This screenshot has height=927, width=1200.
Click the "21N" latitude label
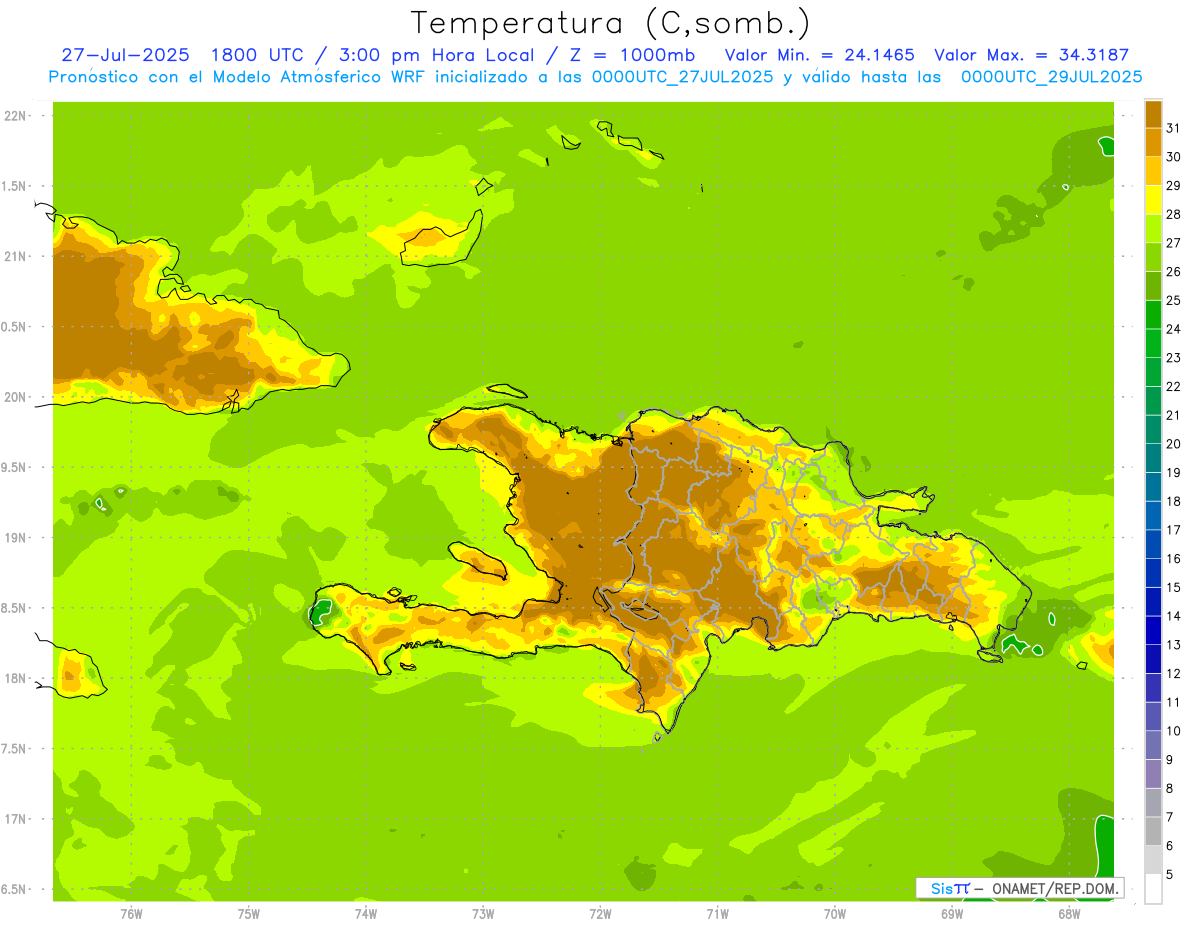(17, 256)
